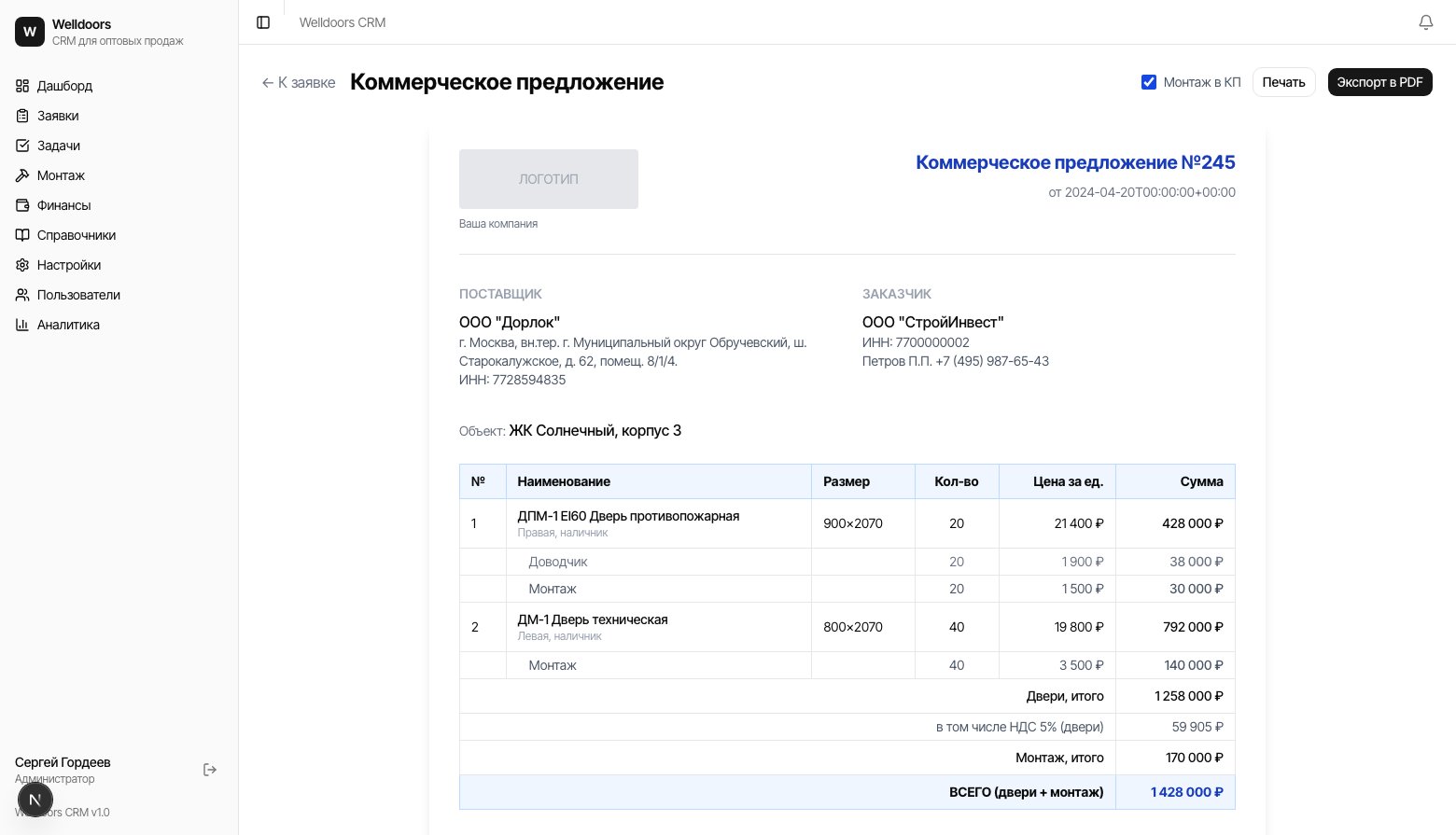The height and width of the screenshot is (835, 1456).
Task: Click customer name ООО "СтройИнвест"
Action: (933, 322)
